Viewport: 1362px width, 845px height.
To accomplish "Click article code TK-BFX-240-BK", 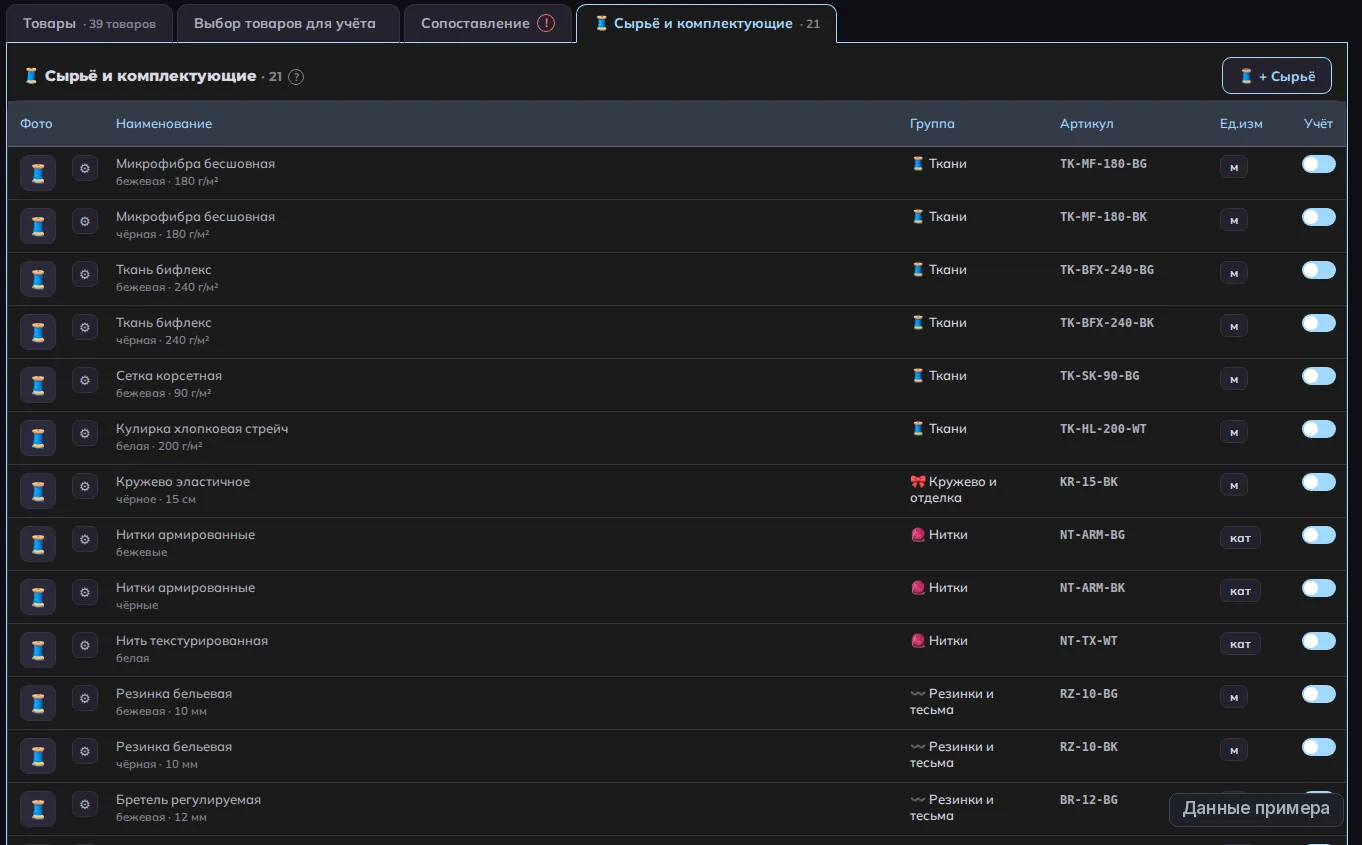I will click(1107, 323).
